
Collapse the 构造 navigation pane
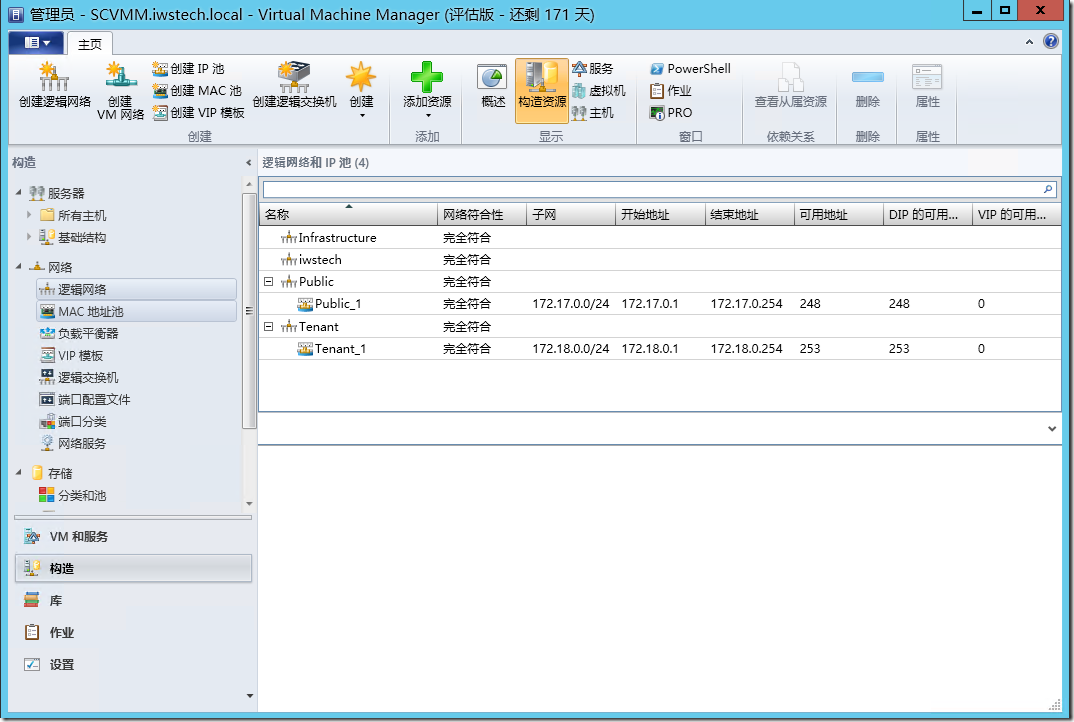(x=248, y=163)
